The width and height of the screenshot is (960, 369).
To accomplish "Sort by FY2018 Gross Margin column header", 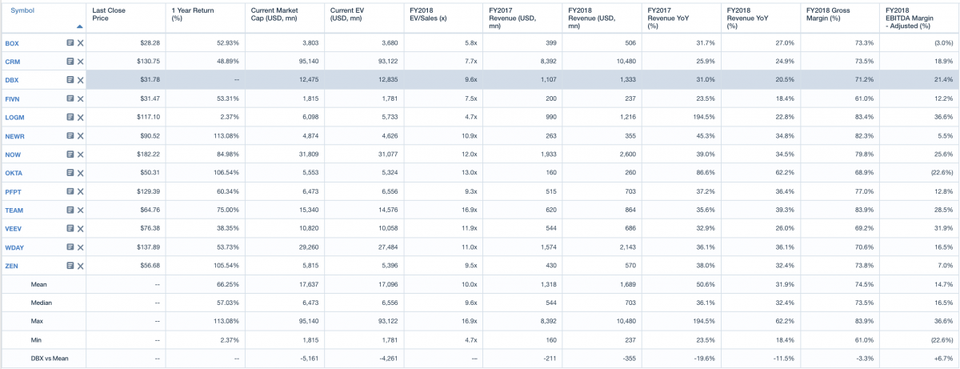I will click(827, 15).
